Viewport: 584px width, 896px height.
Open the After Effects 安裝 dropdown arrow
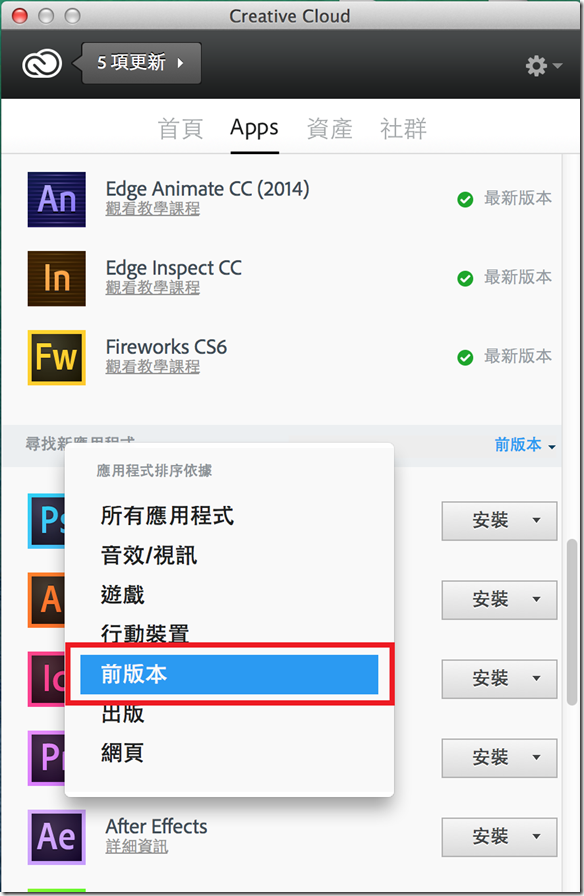point(536,837)
